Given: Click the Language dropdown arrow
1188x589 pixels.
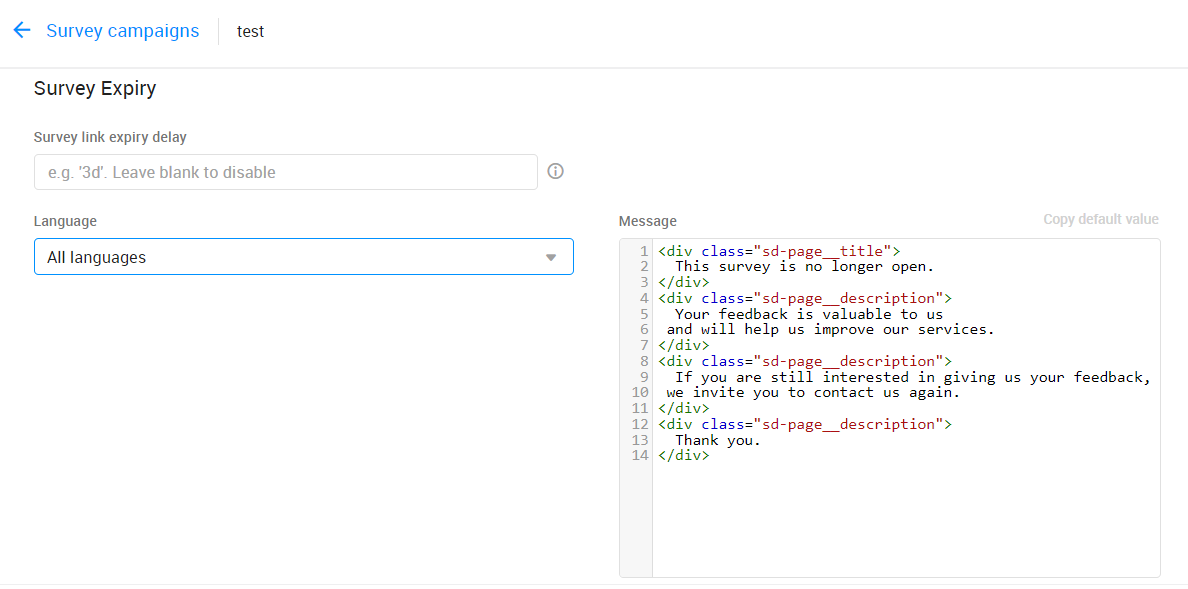Looking at the screenshot, I should pyautogui.click(x=550, y=257).
